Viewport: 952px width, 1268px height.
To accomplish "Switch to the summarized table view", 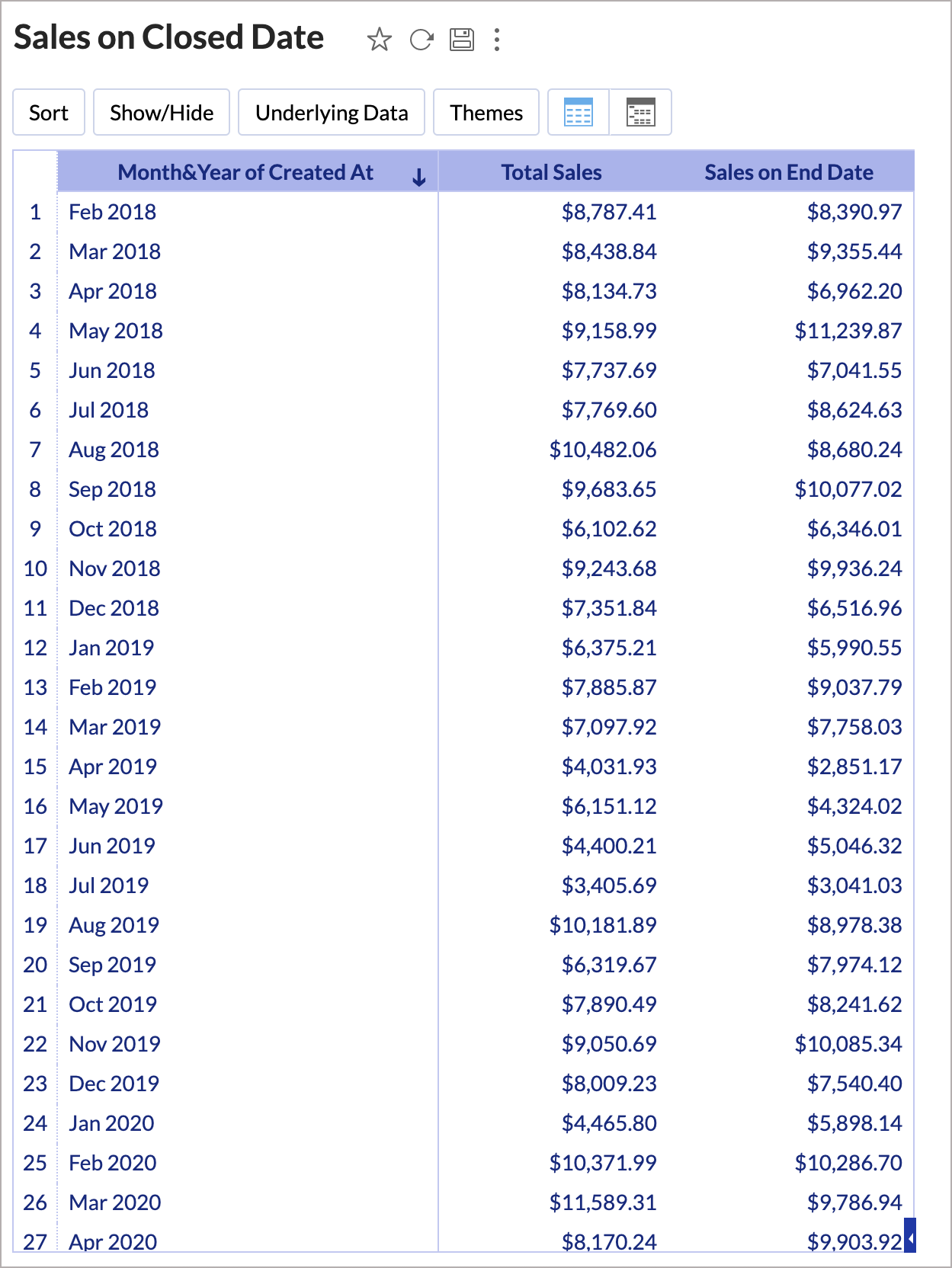I will coord(642,112).
